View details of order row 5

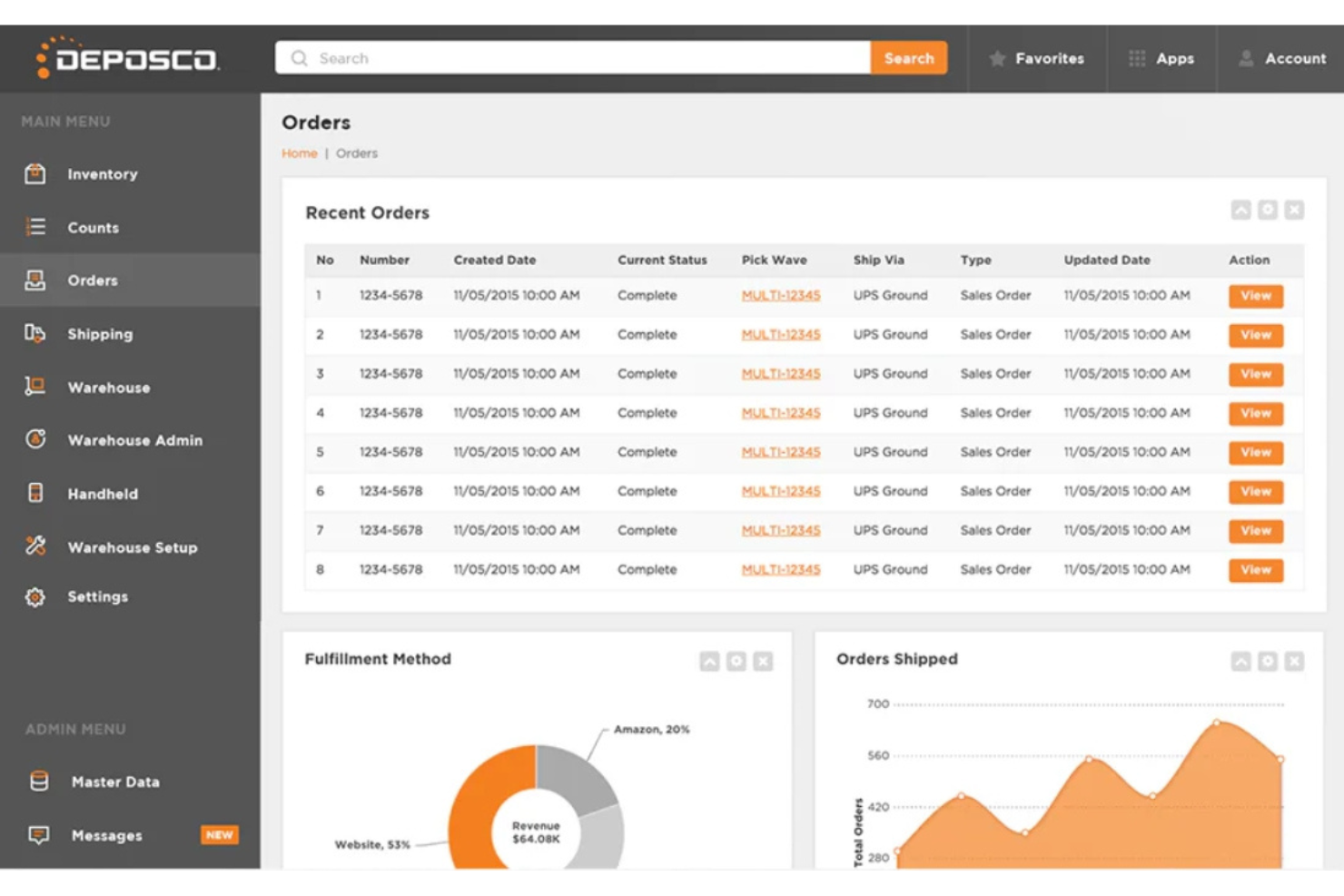1255,452
